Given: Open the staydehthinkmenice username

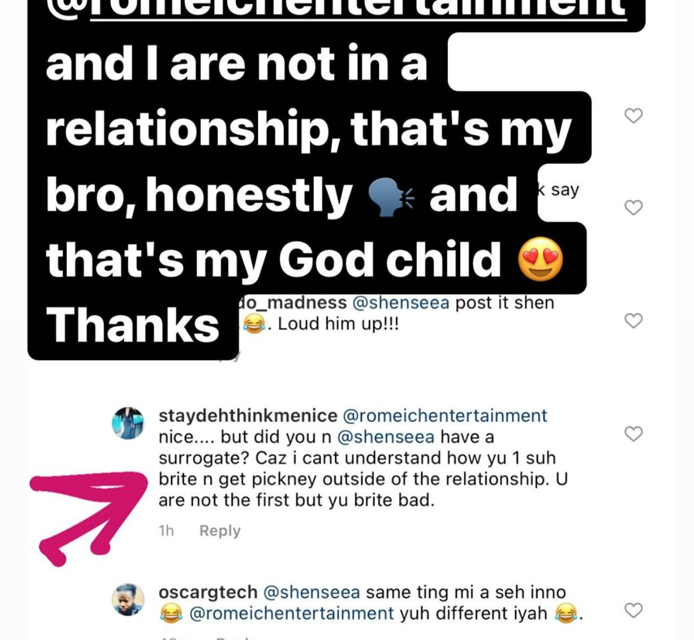Looking at the screenshot, I should [x=248, y=415].
